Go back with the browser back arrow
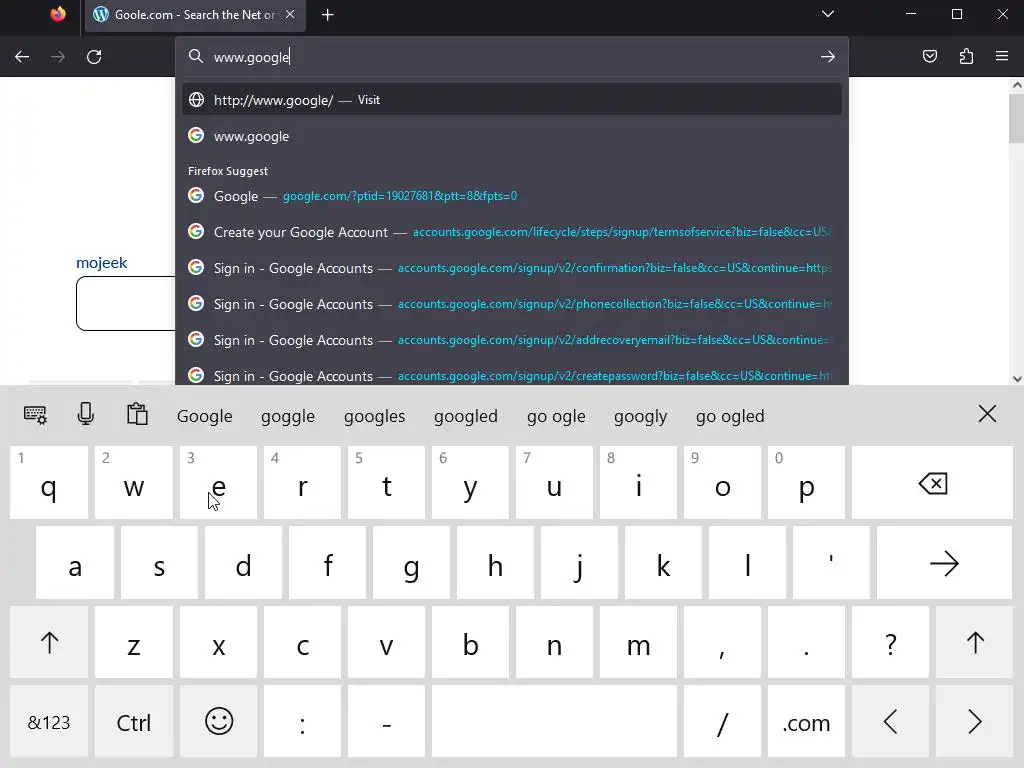This screenshot has height=768, width=1024. 22,57
